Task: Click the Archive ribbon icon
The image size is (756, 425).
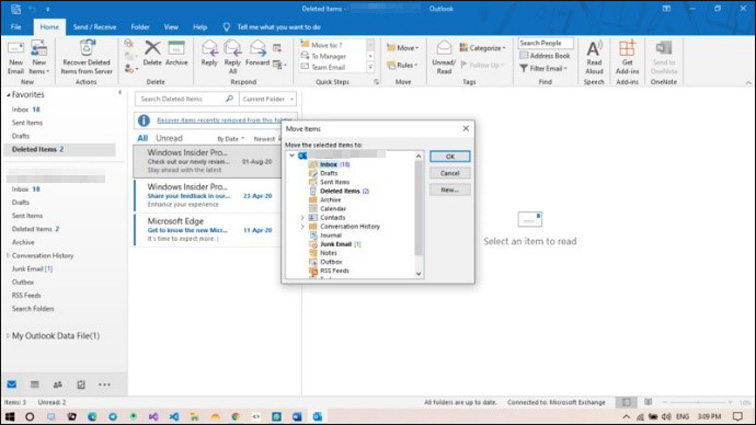Action: click(x=176, y=53)
